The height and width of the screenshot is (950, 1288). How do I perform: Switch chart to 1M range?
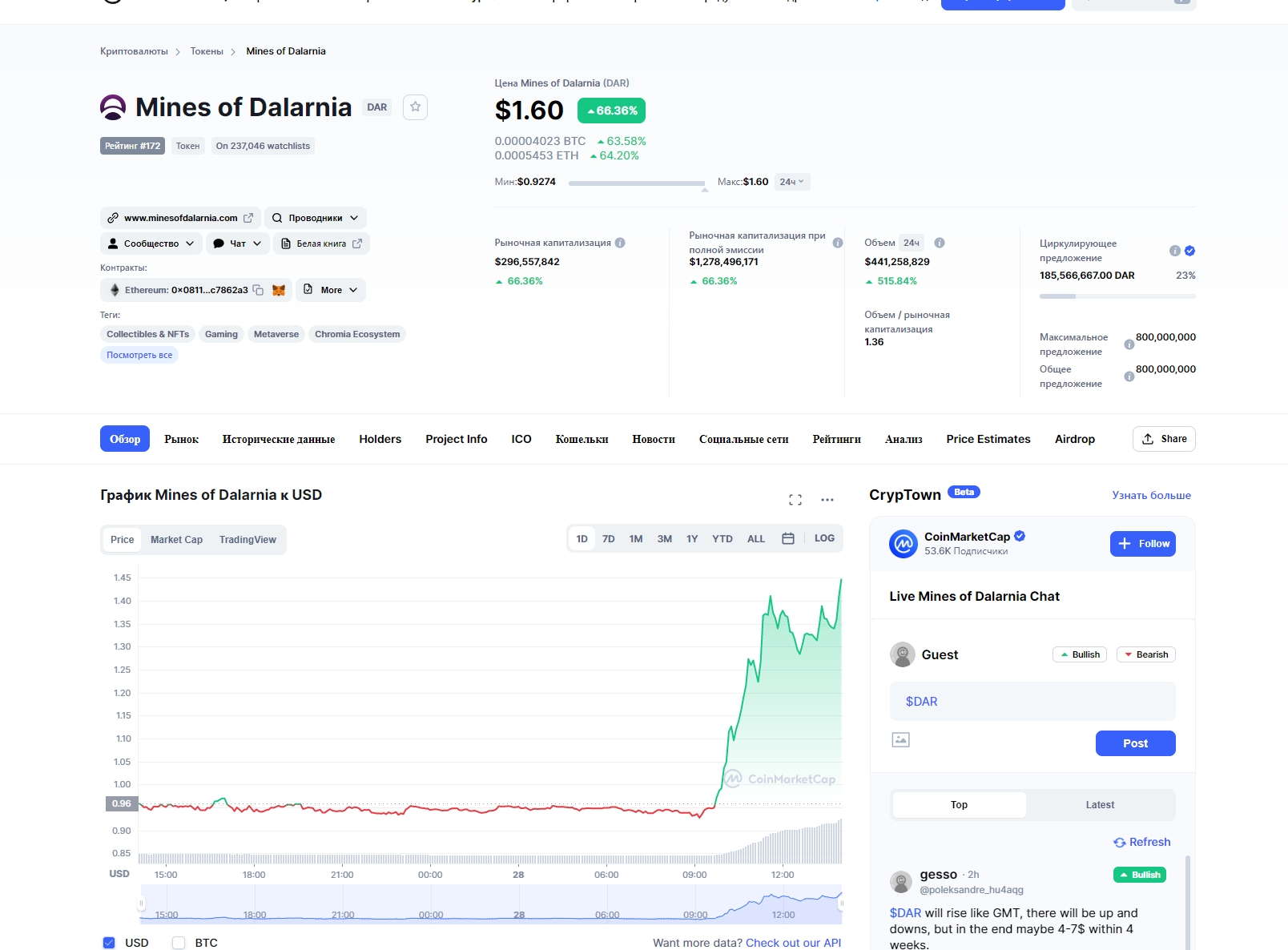click(x=636, y=539)
